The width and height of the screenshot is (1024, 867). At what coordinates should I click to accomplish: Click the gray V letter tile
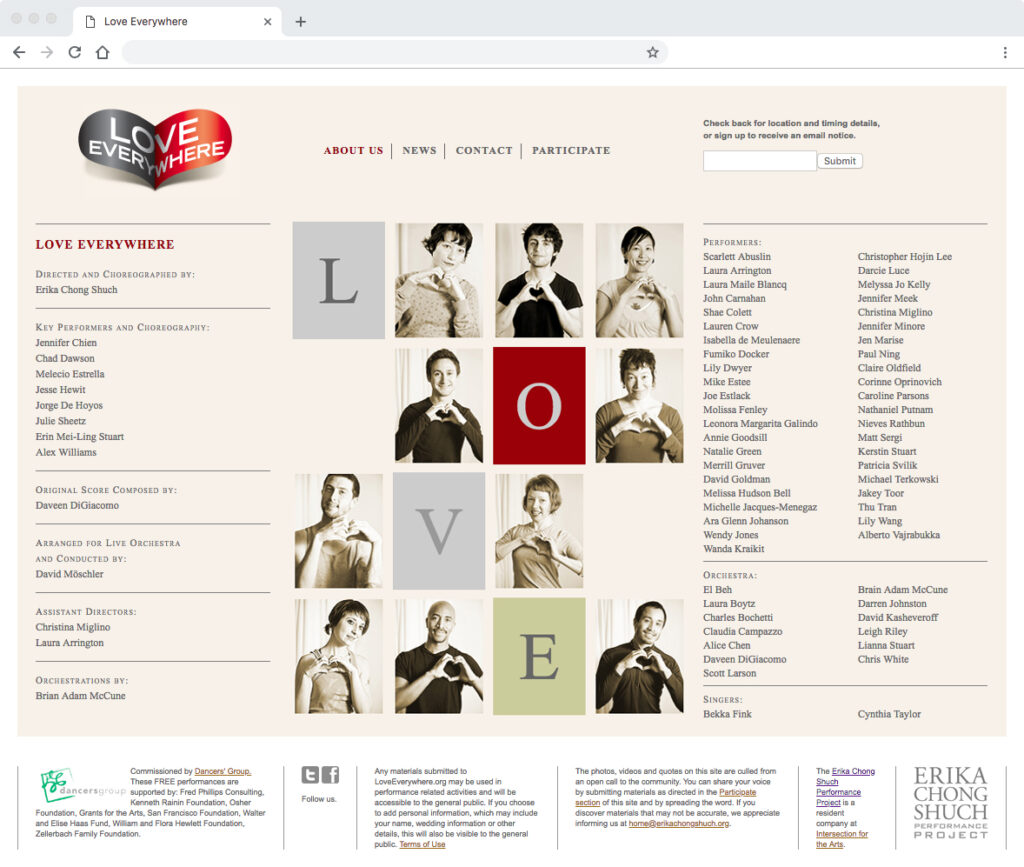click(x=439, y=531)
